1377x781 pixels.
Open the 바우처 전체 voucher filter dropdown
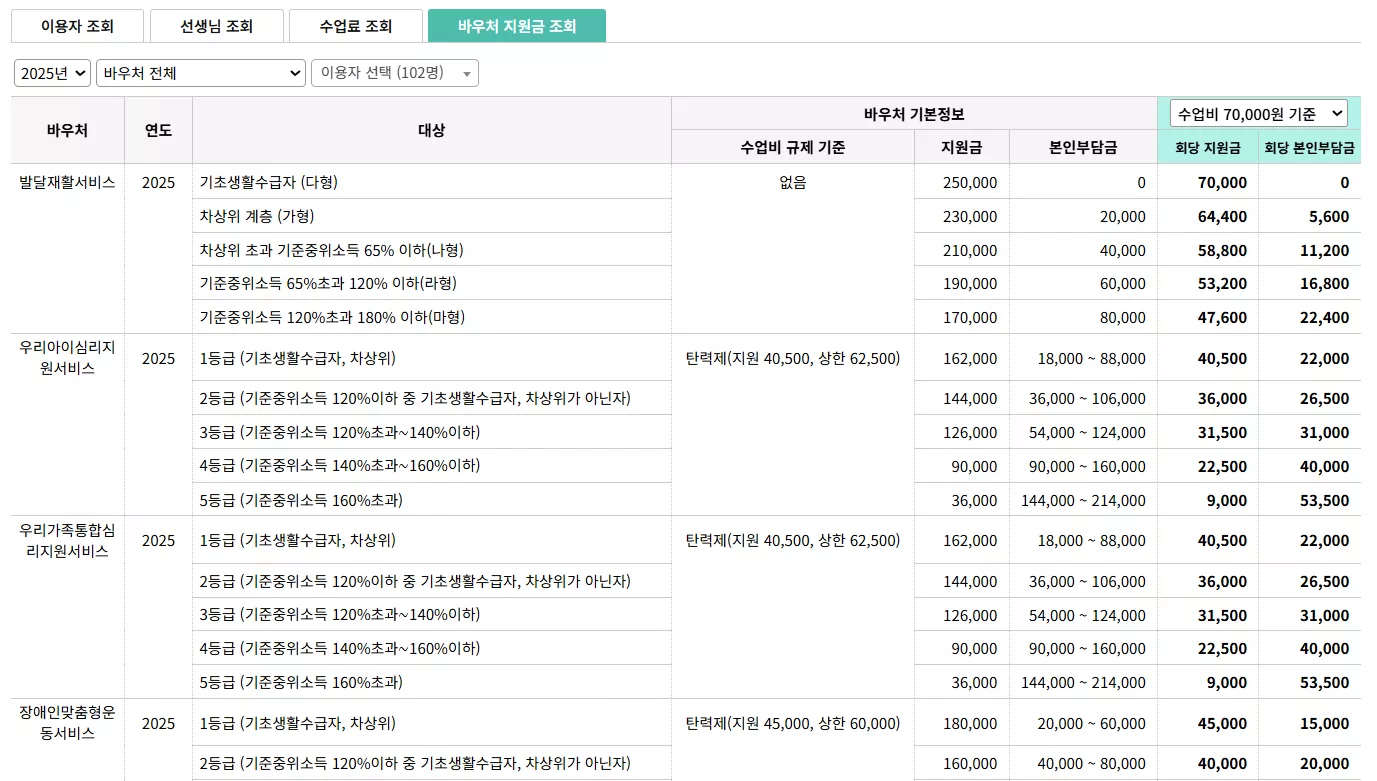200,72
